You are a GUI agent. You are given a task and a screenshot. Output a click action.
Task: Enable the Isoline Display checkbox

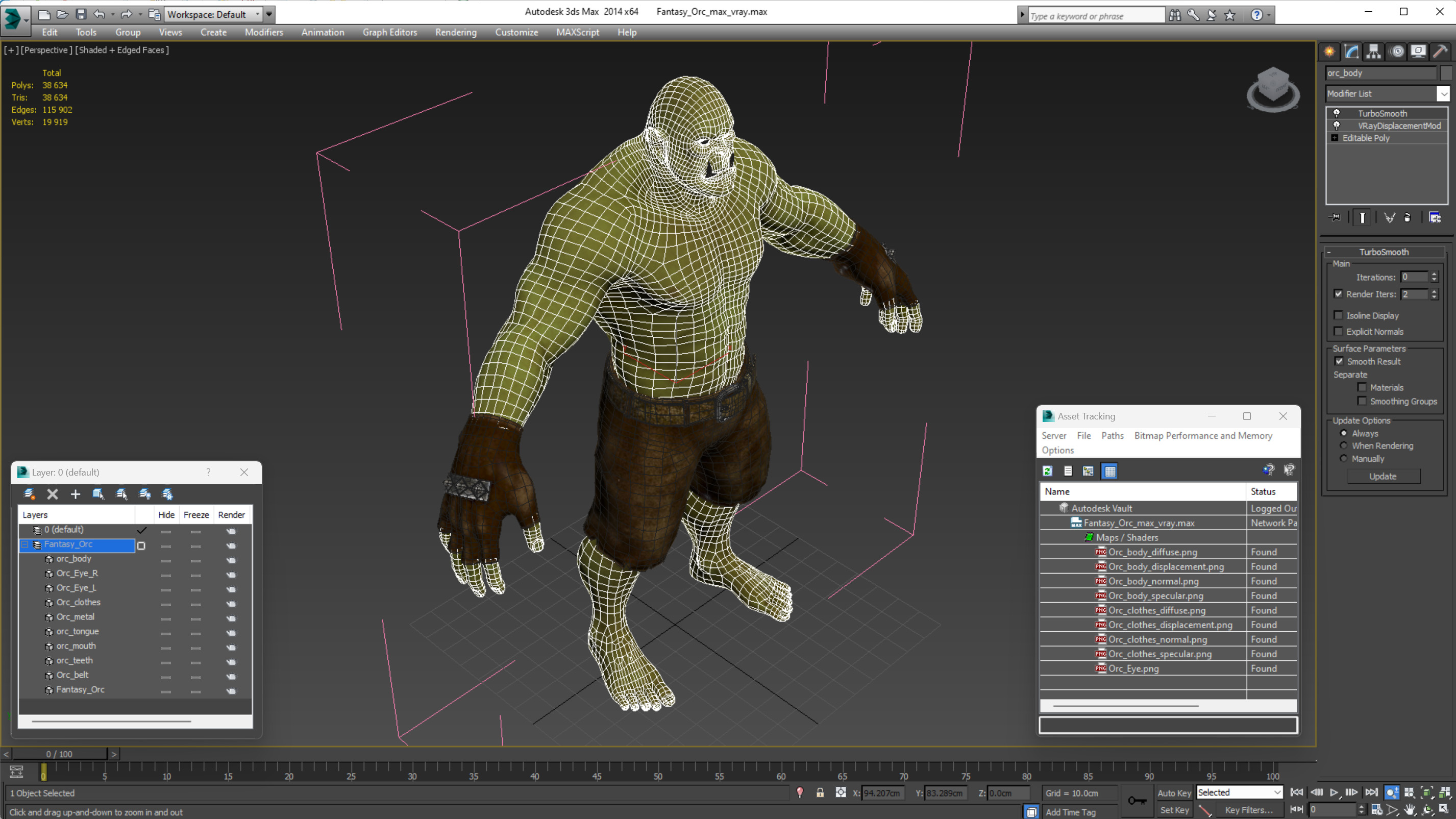coord(1339,315)
